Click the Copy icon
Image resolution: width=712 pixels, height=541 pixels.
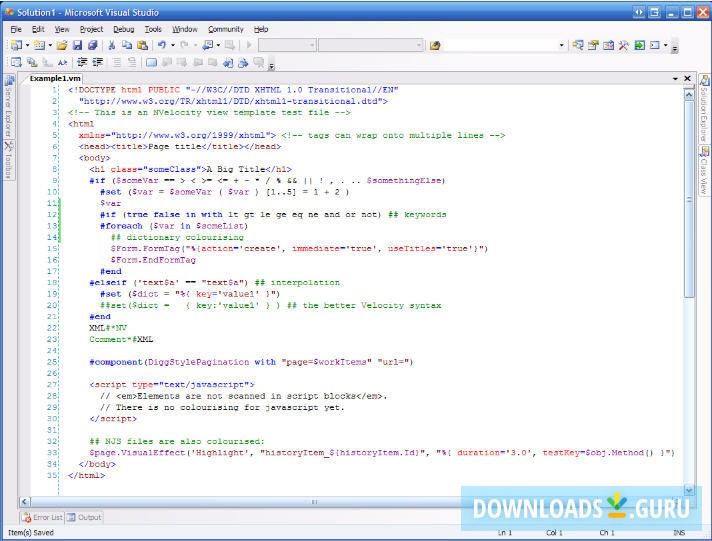[127, 45]
